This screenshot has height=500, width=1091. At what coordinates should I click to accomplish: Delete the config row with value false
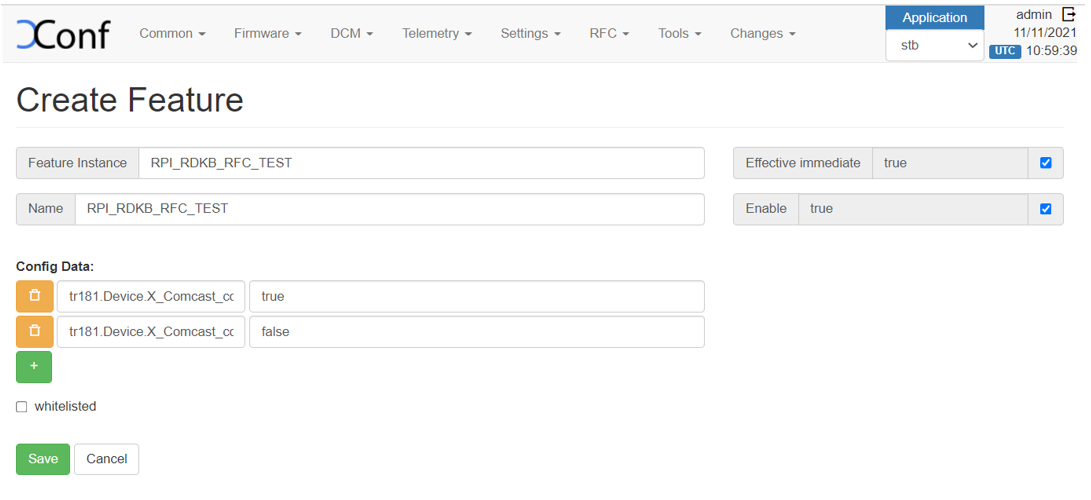click(x=35, y=331)
